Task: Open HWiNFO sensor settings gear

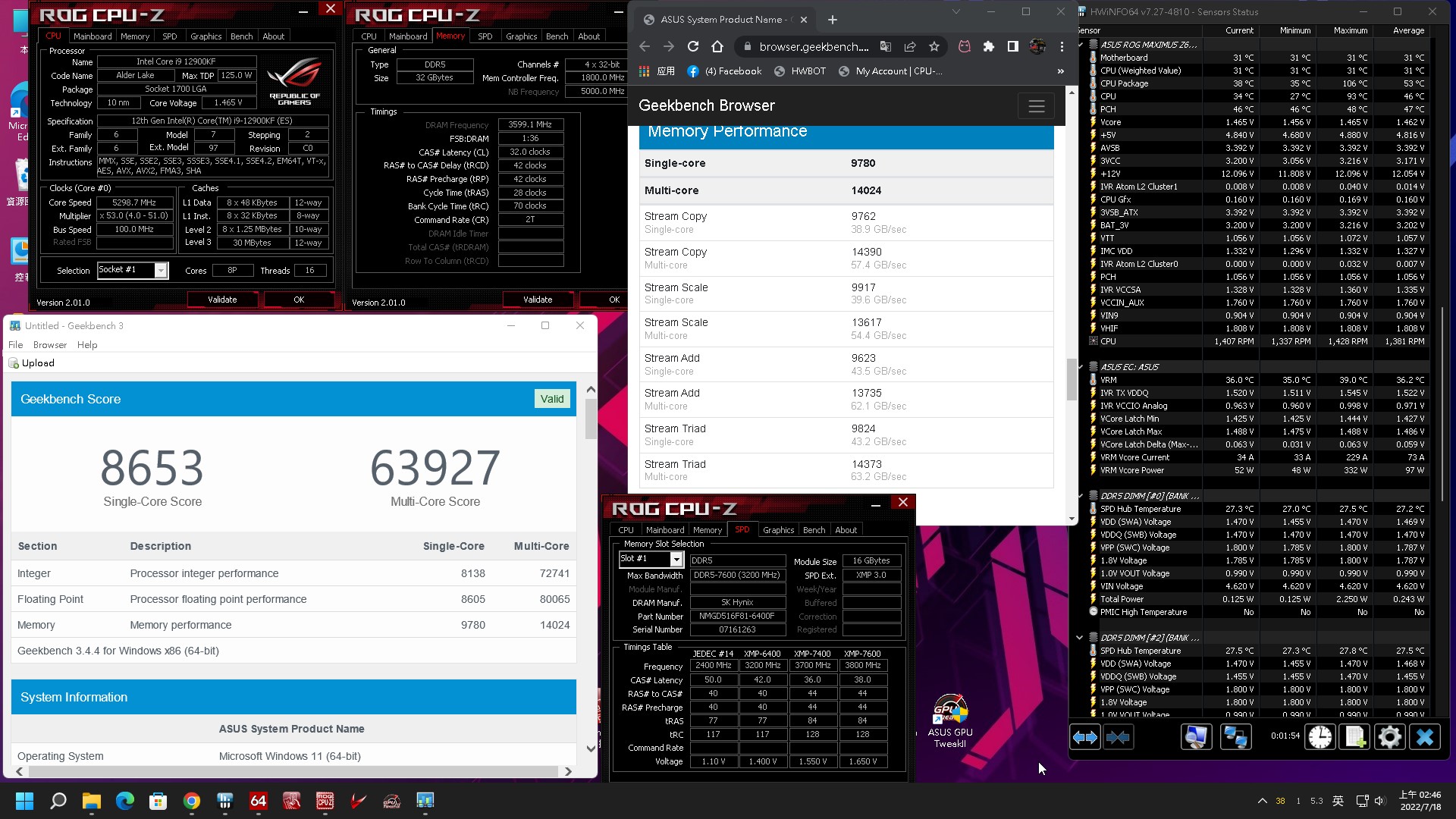Action: tap(1390, 737)
